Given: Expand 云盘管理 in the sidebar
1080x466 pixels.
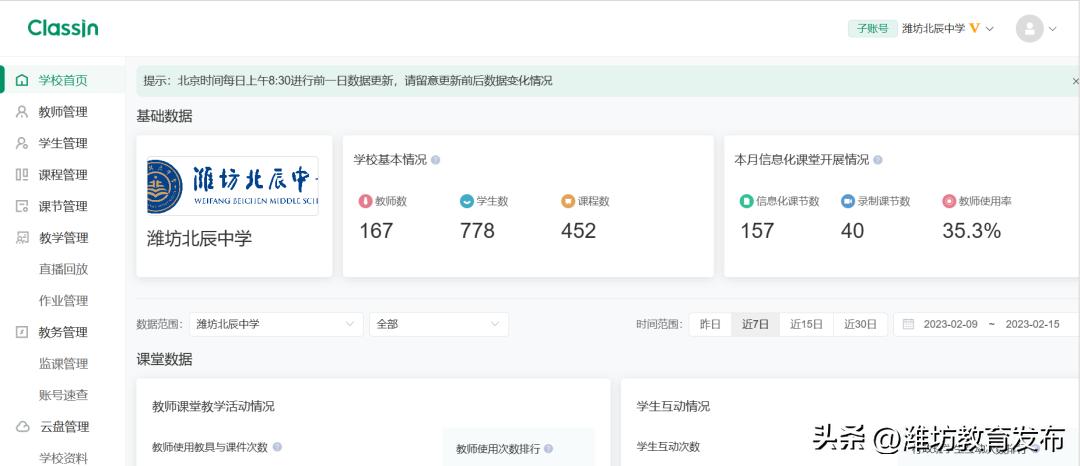Looking at the screenshot, I should tap(63, 427).
